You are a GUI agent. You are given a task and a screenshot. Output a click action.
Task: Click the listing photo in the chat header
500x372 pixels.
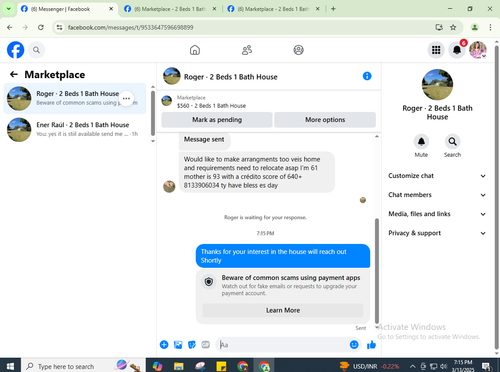tap(172, 76)
